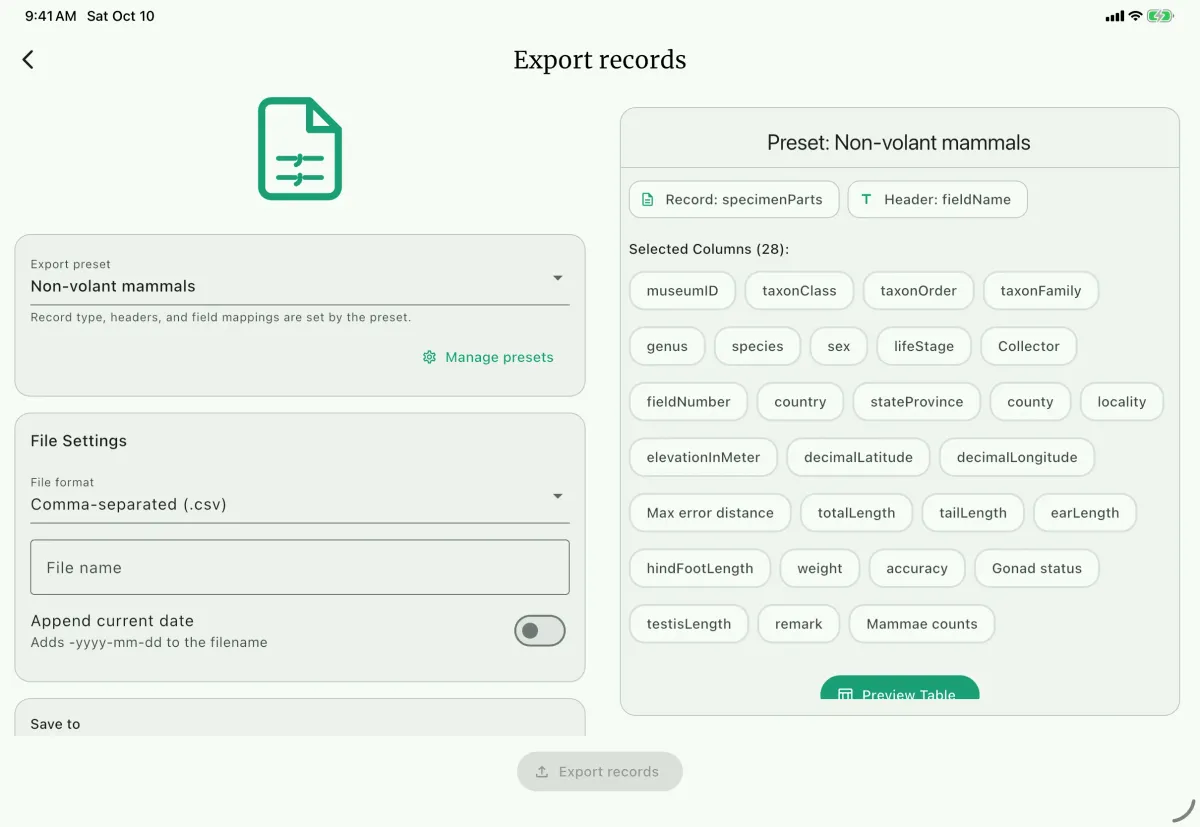Select the country column chip

[800, 402]
